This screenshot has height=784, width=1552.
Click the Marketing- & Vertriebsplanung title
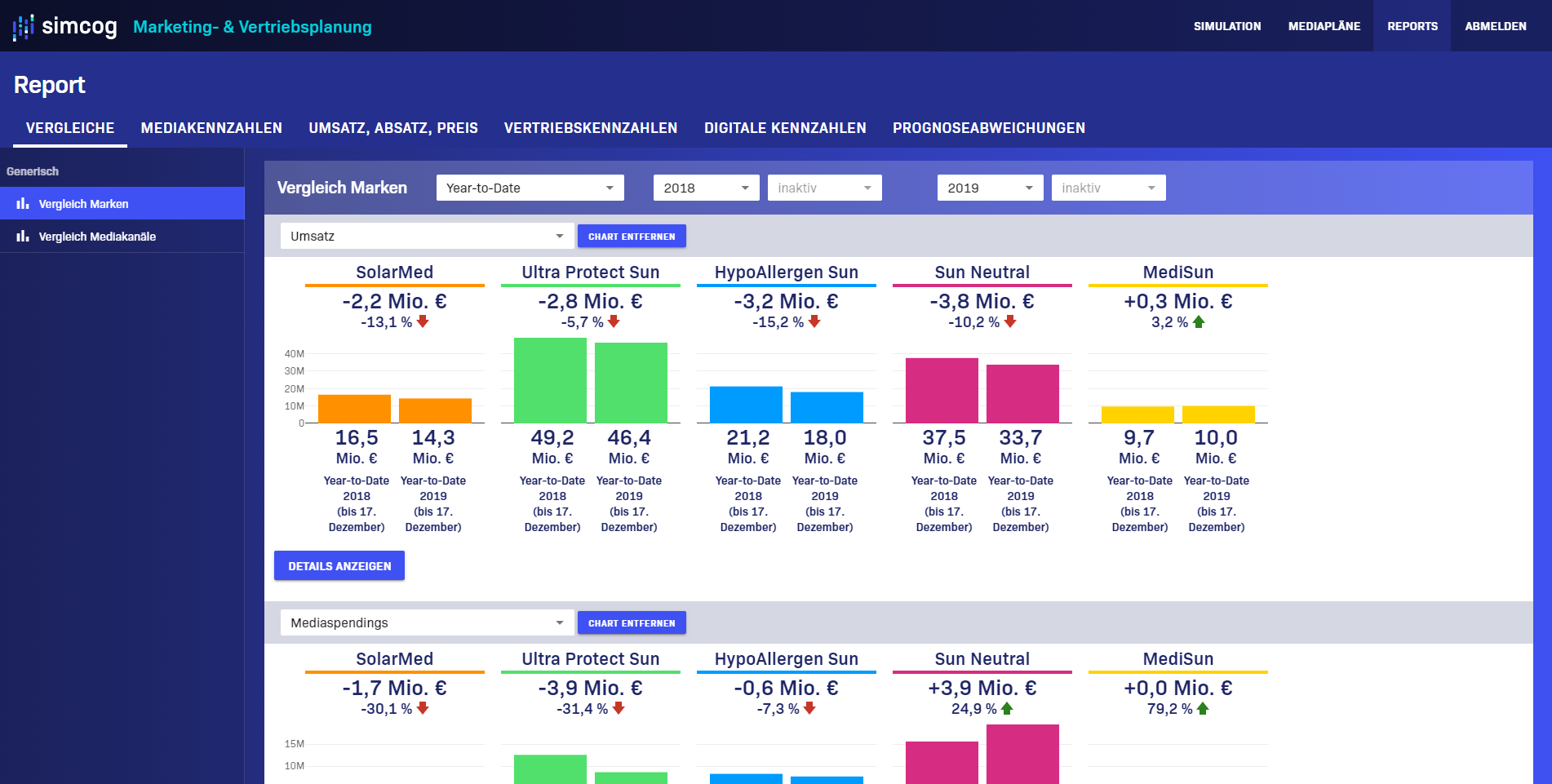point(252,27)
